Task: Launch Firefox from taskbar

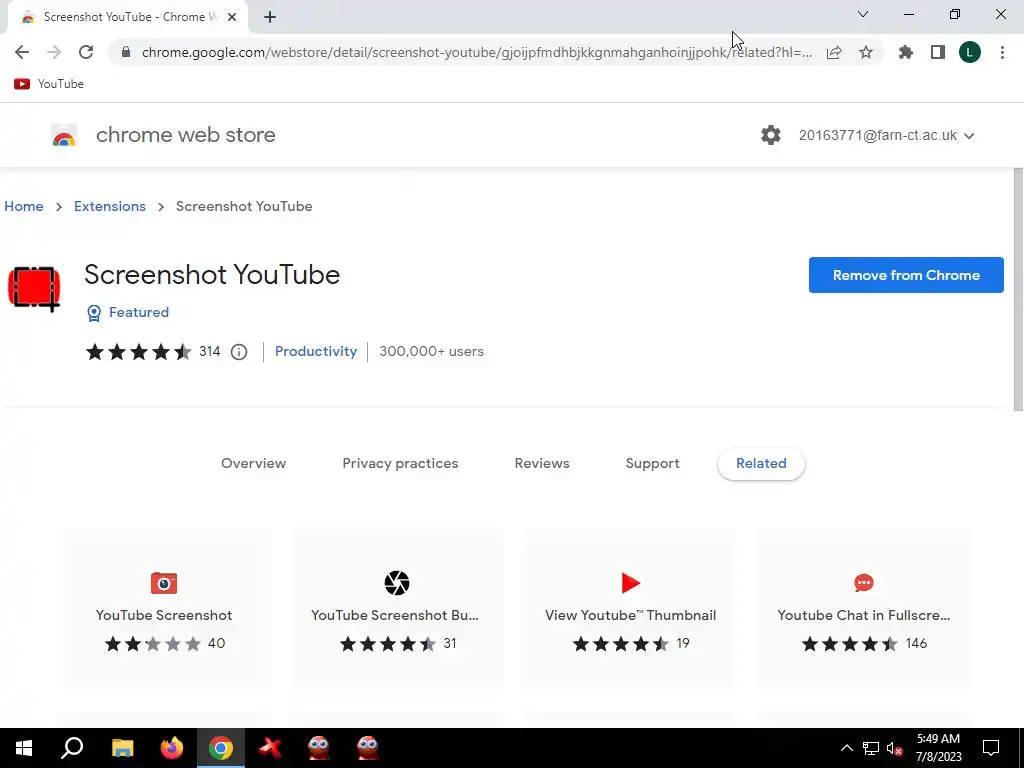Action: [x=172, y=748]
